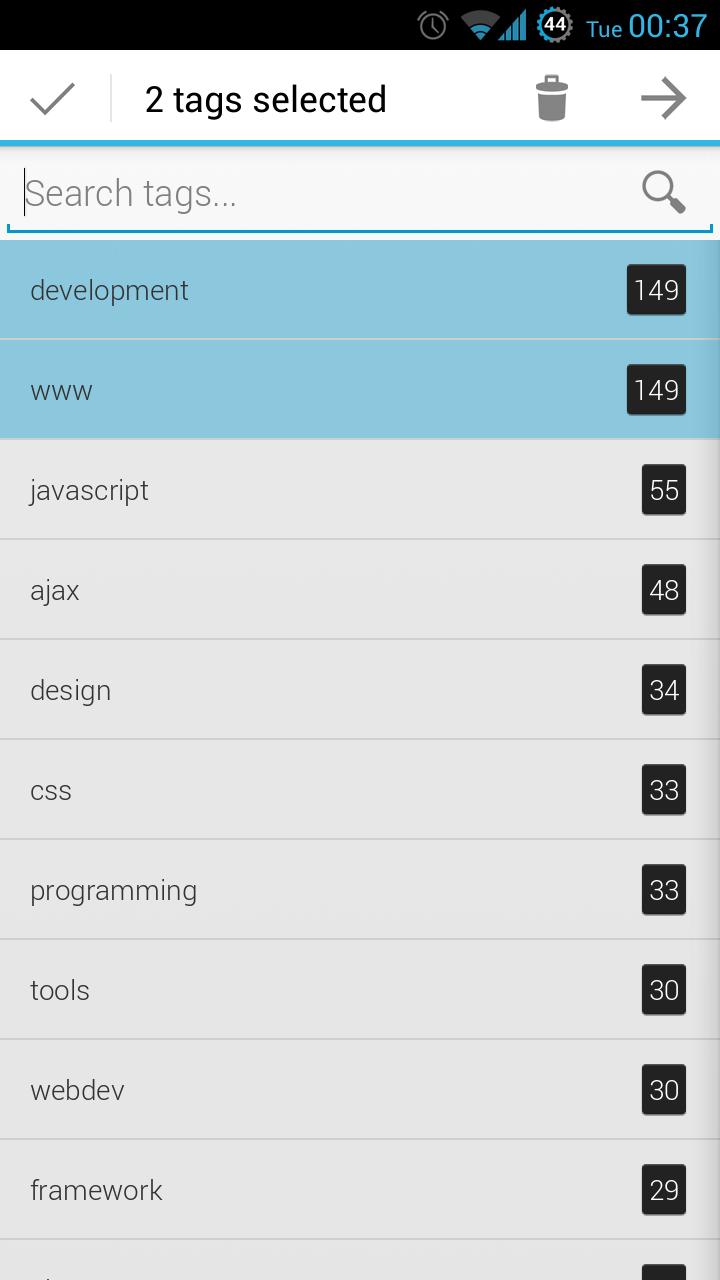Image resolution: width=720 pixels, height=1280 pixels.
Task: Deselect the highlighted www tag
Action: click(300, 390)
